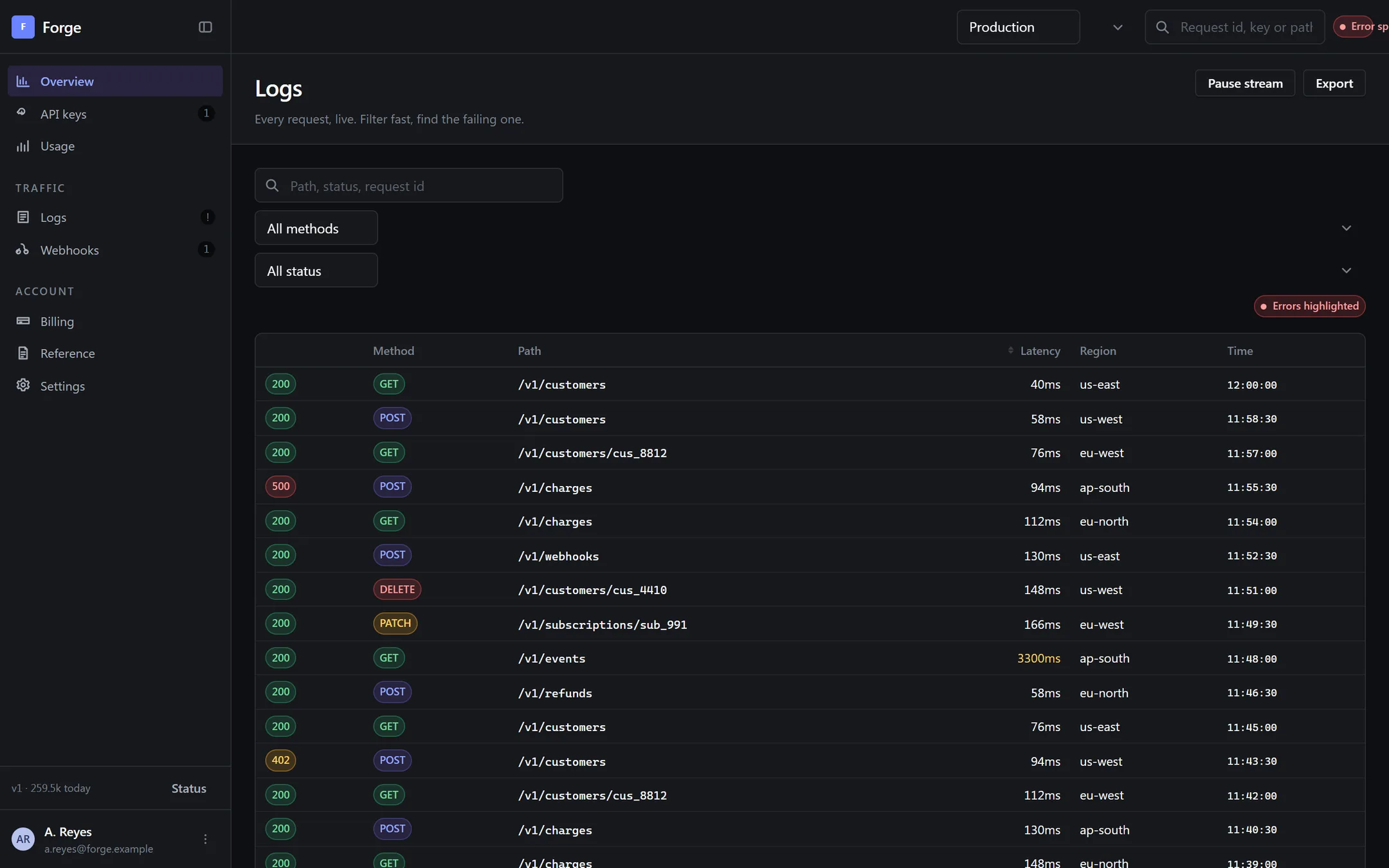1389x868 pixels.
Task: Open the Status link in footer
Action: (189, 788)
